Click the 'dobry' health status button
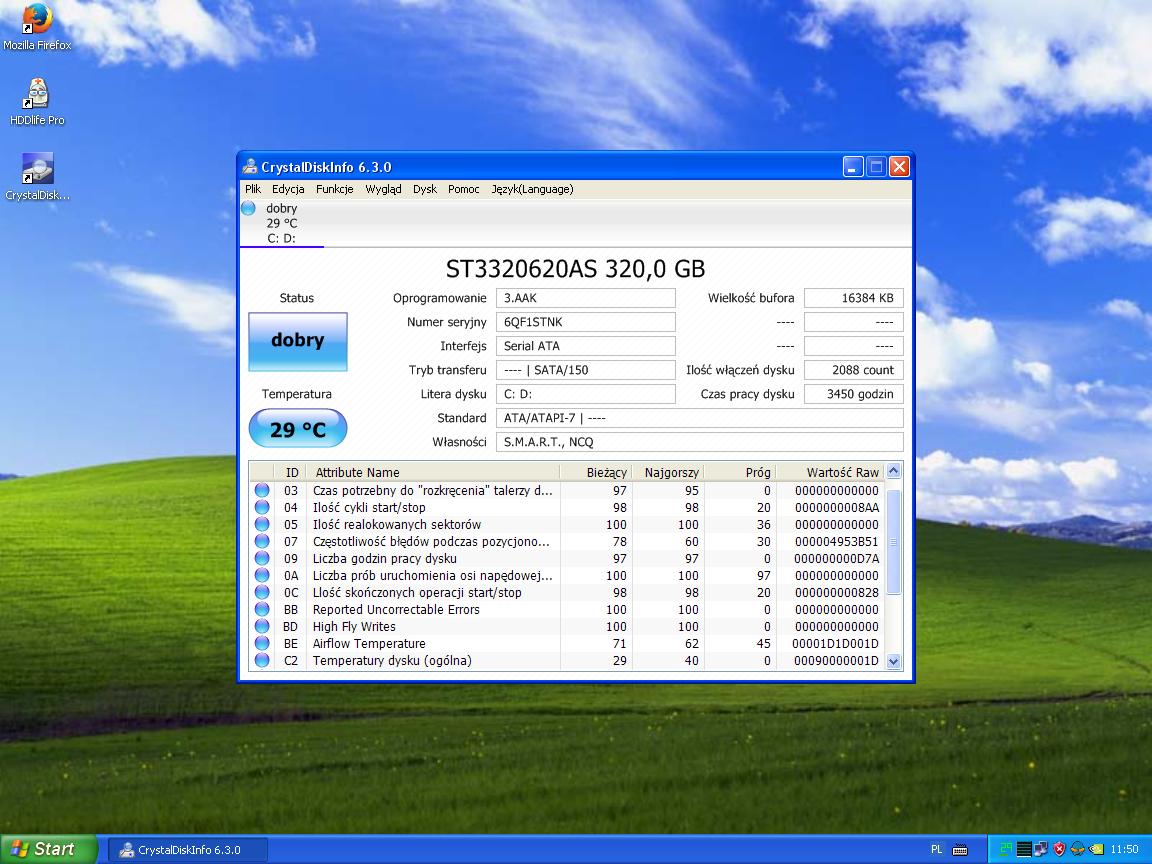The height and width of the screenshot is (864, 1152). pos(298,341)
